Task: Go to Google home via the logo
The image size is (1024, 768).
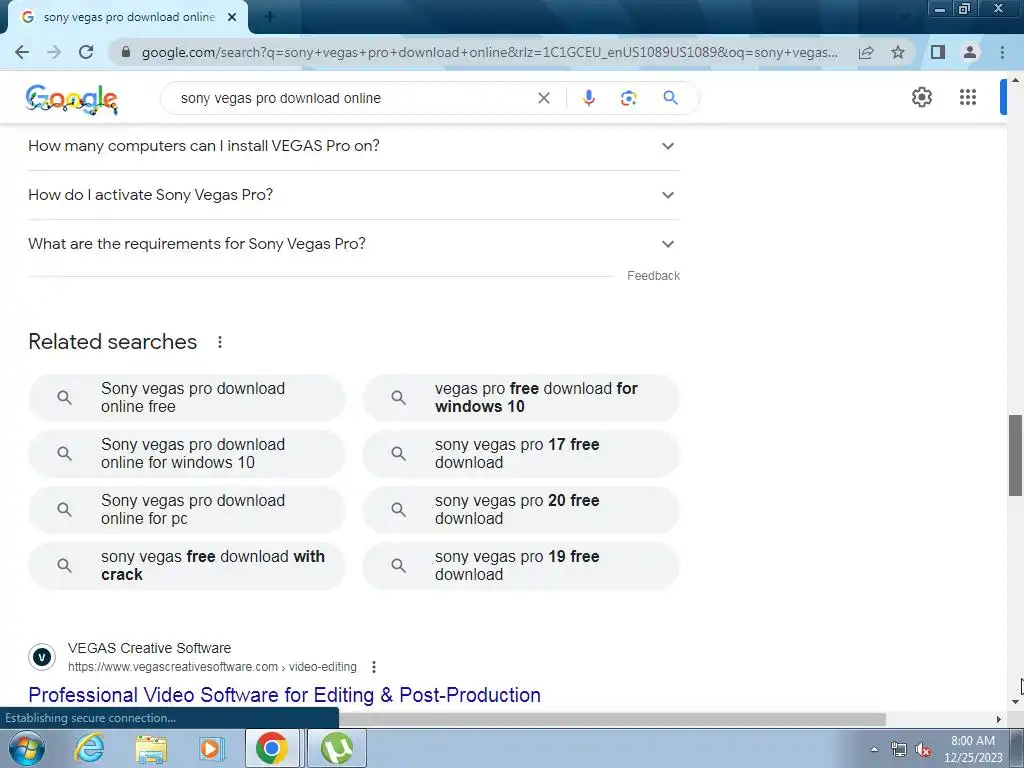Action: coord(72,99)
